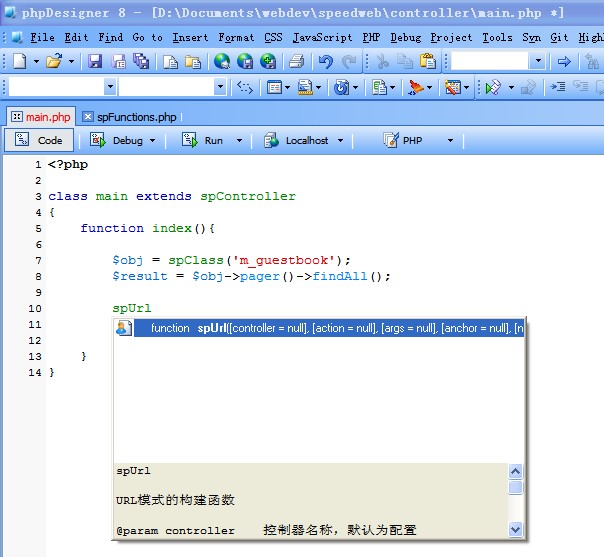Open the Localhost dropdown arrow
This screenshot has height=557, width=604.
pyautogui.click(x=341, y=141)
